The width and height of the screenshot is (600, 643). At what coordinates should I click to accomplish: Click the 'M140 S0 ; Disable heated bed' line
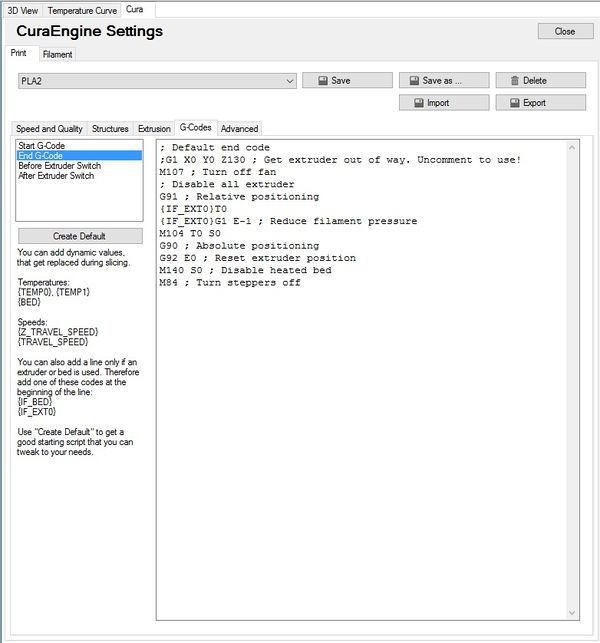point(245,270)
